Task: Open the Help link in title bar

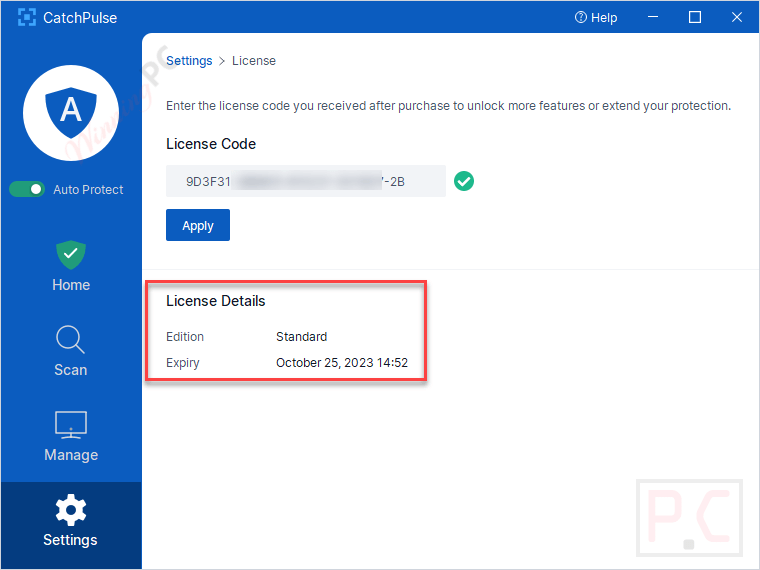Action: tap(596, 17)
